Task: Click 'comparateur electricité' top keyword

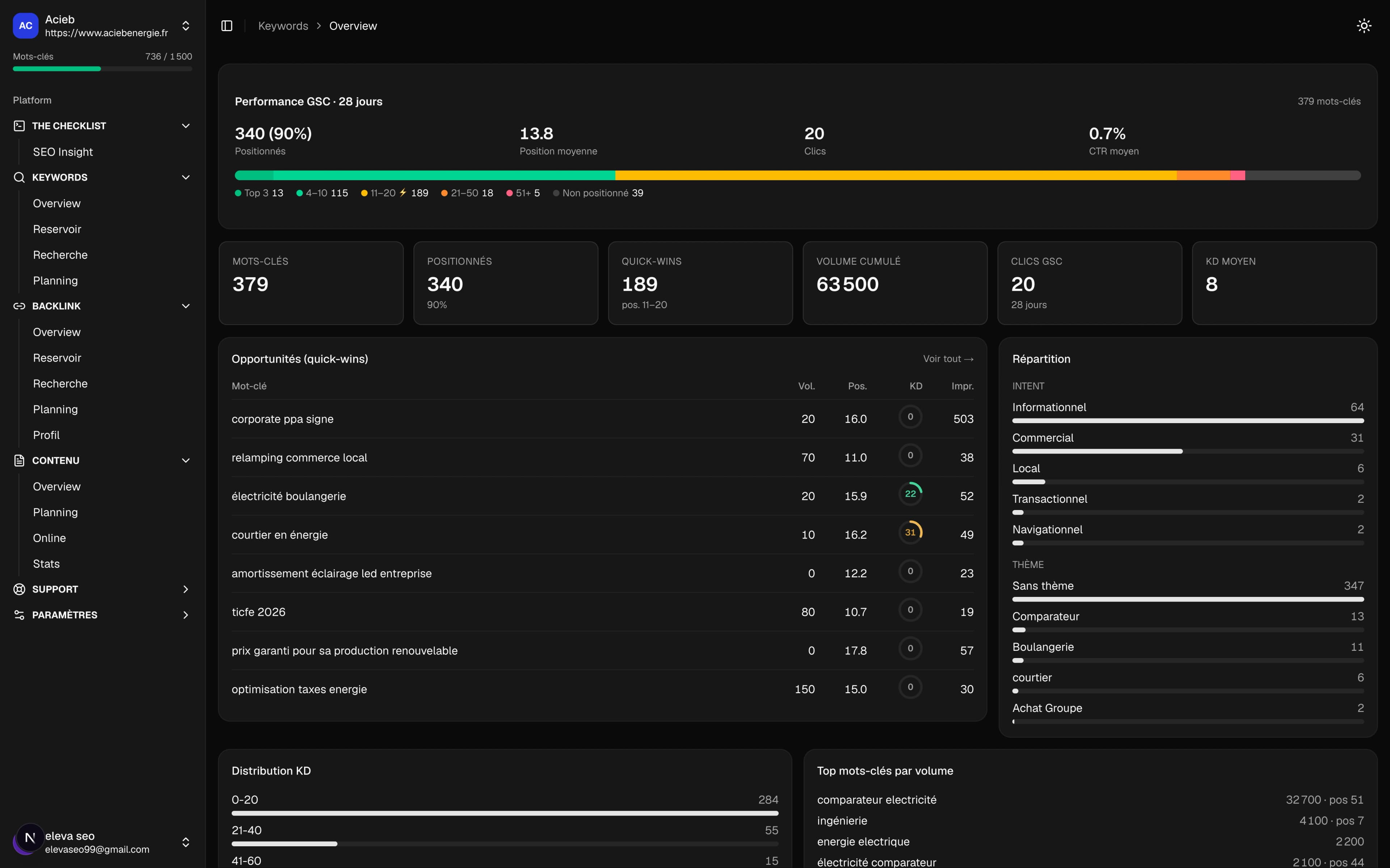Action: pos(876,800)
